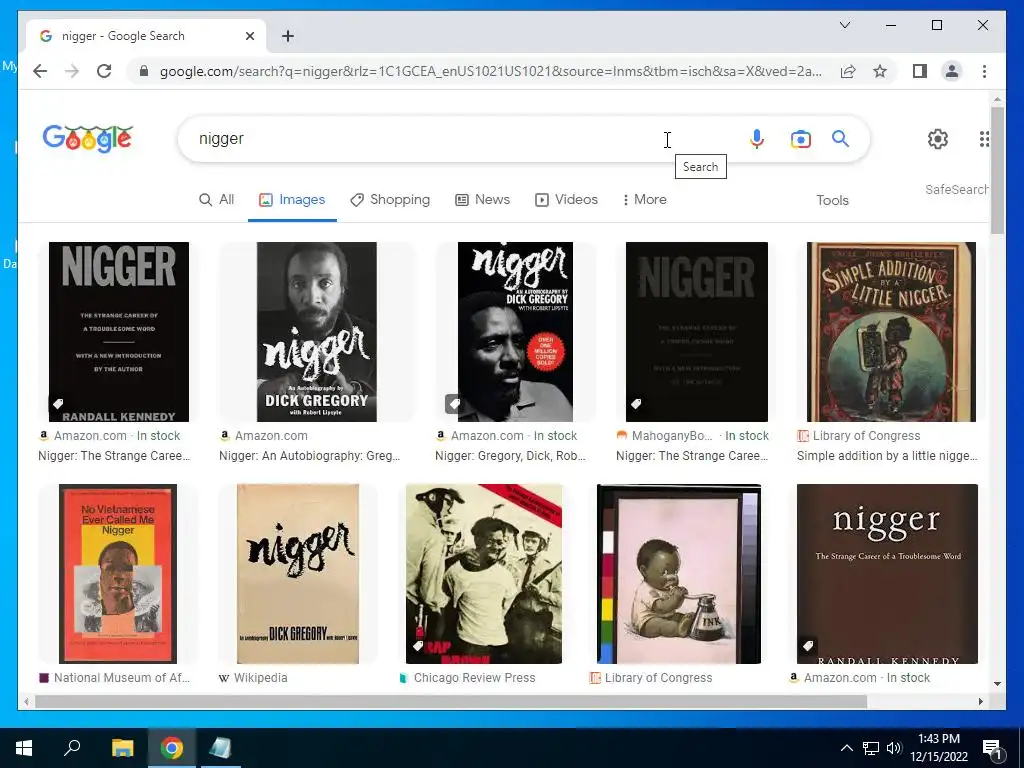Image resolution: width=1024 pixels, height=768 pixels.
Task: Open the 'Simple Addition' Library of Congress thumbnail
Action: pyautogui.click(x=891, y=332)
